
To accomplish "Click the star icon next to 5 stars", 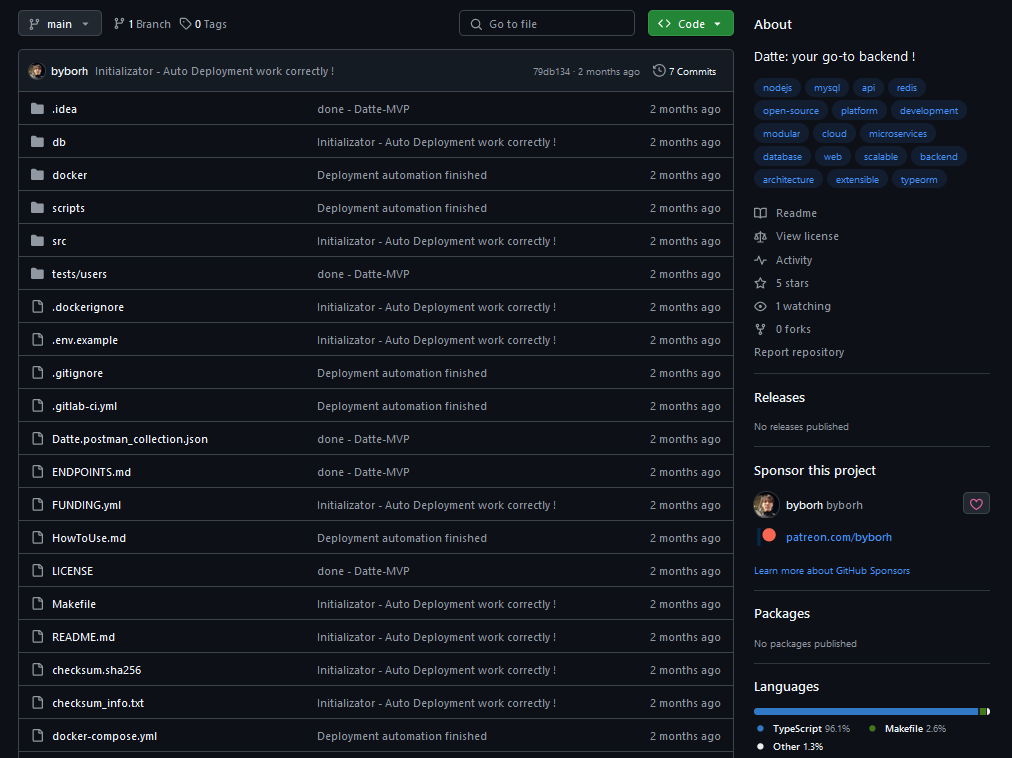I will [761, 283].
